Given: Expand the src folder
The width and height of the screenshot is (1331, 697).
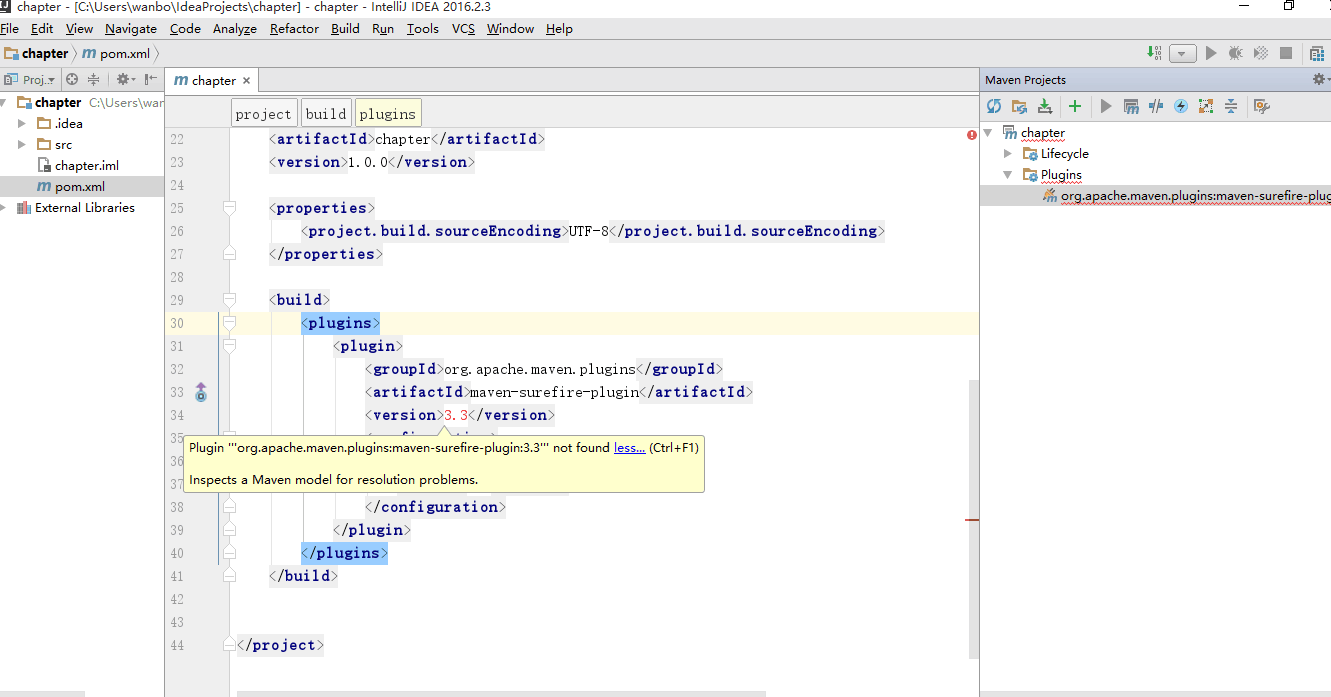Looking at the screenshot, I should 22,145.
